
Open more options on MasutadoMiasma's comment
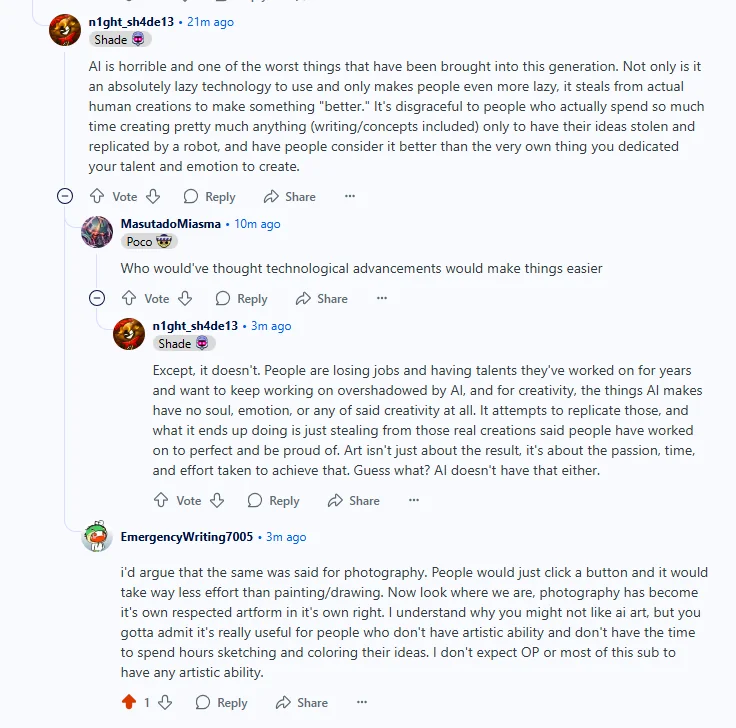coord(382,298)
